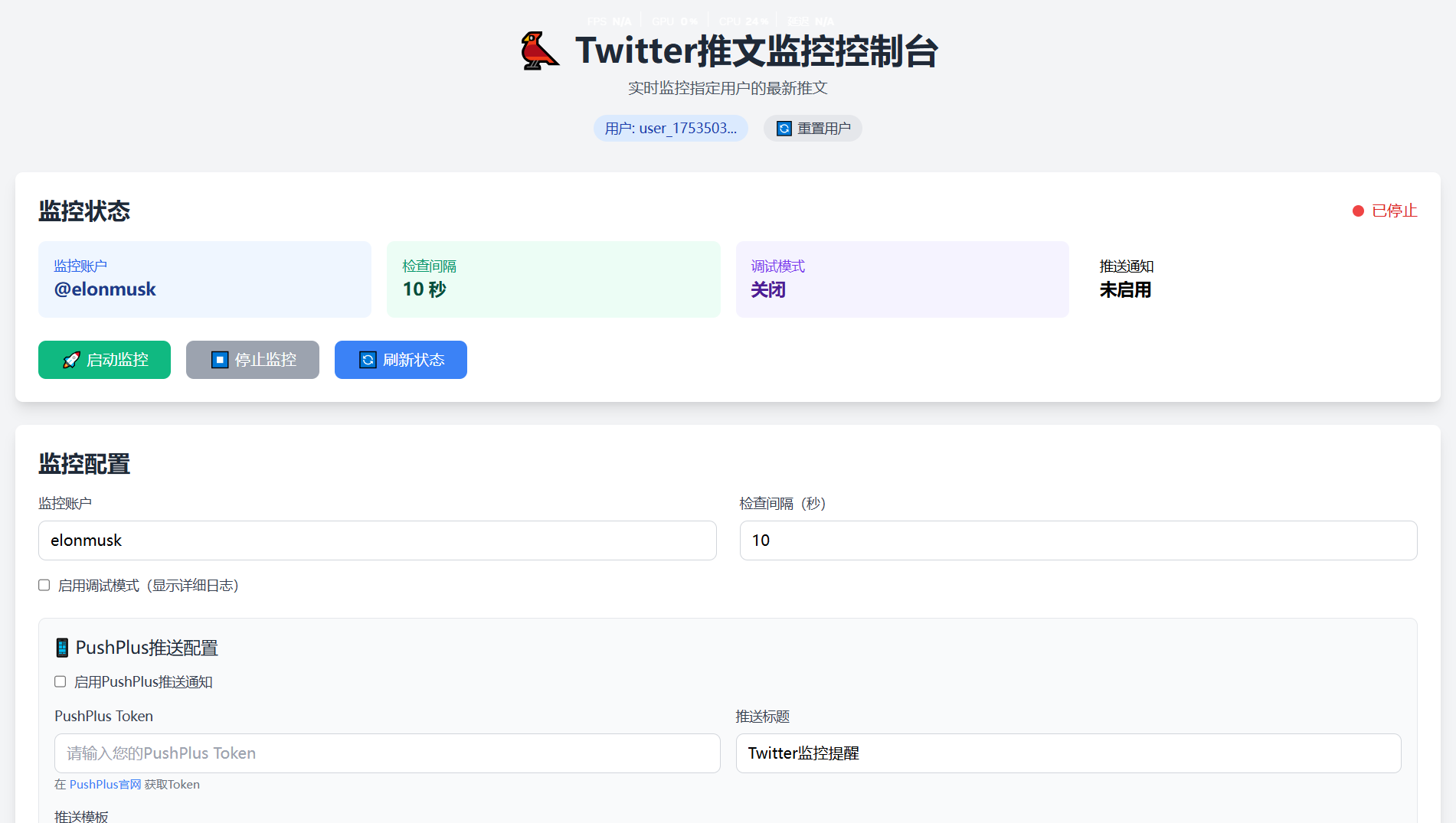Viewport: 1456px width, 823px height.
Task: Click the 实时监控指定用户的最新推文 subtitle
Action: [x=728, y=88]
